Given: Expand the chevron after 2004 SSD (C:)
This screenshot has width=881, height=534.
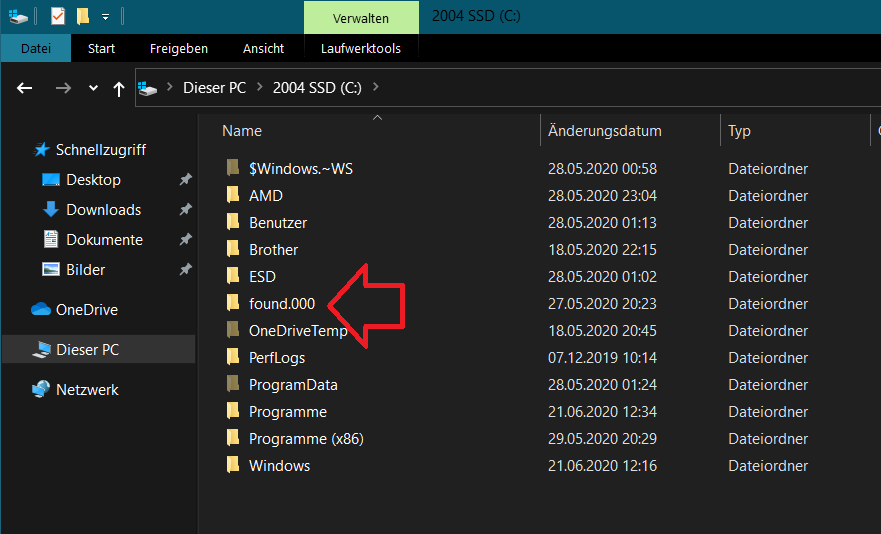Looking at the screenshot, I should click(376, 87).
